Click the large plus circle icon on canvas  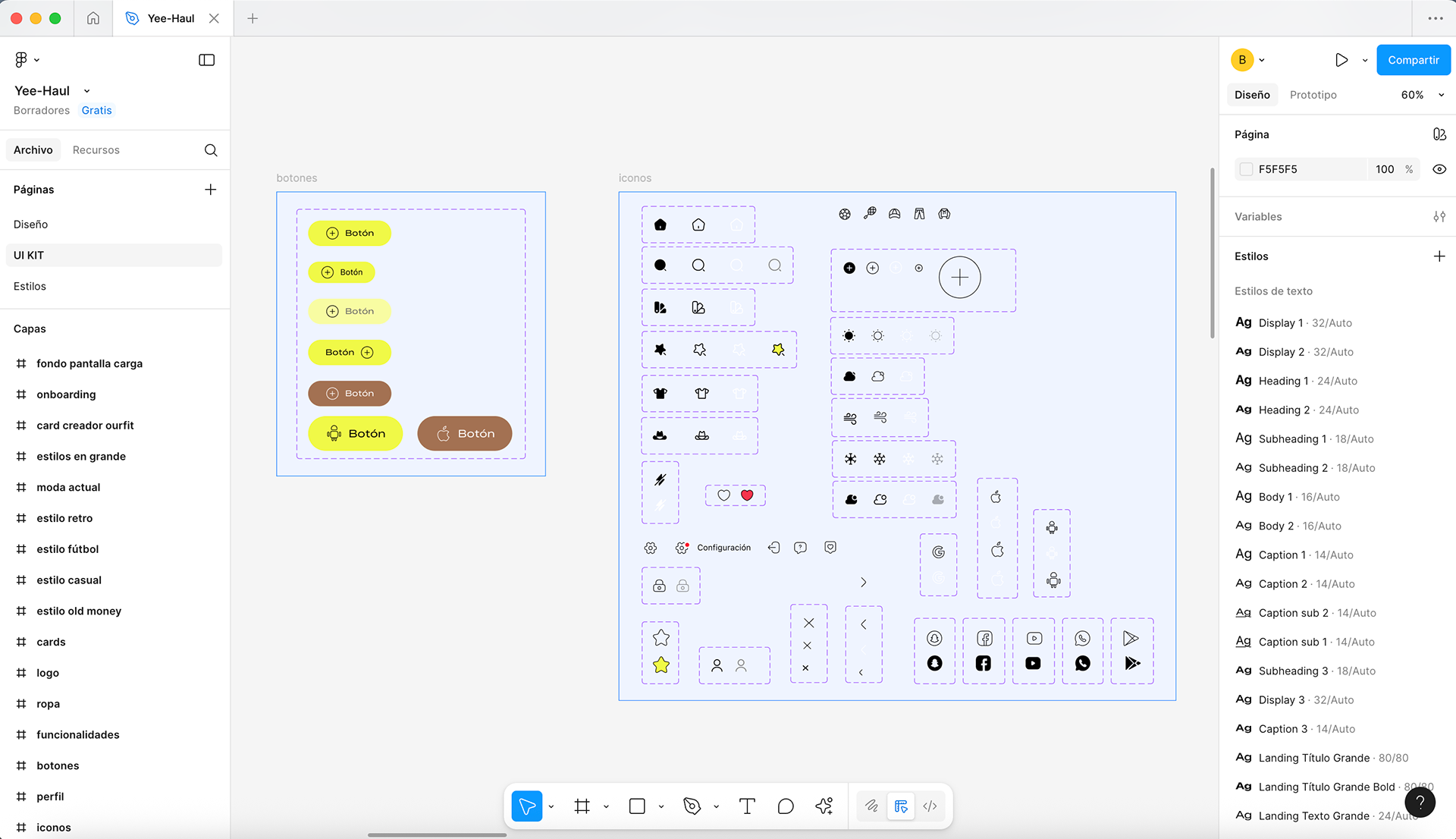[959, 278]
